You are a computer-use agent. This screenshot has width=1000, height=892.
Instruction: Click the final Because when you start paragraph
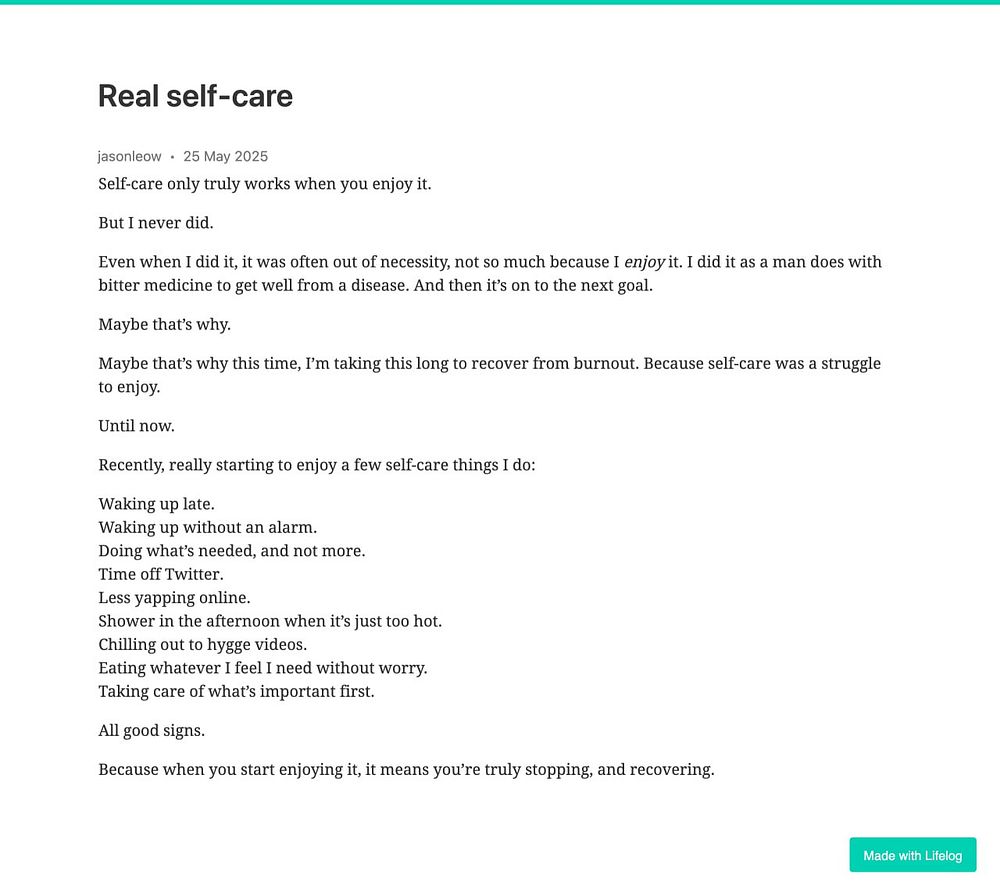coord(406,770)
